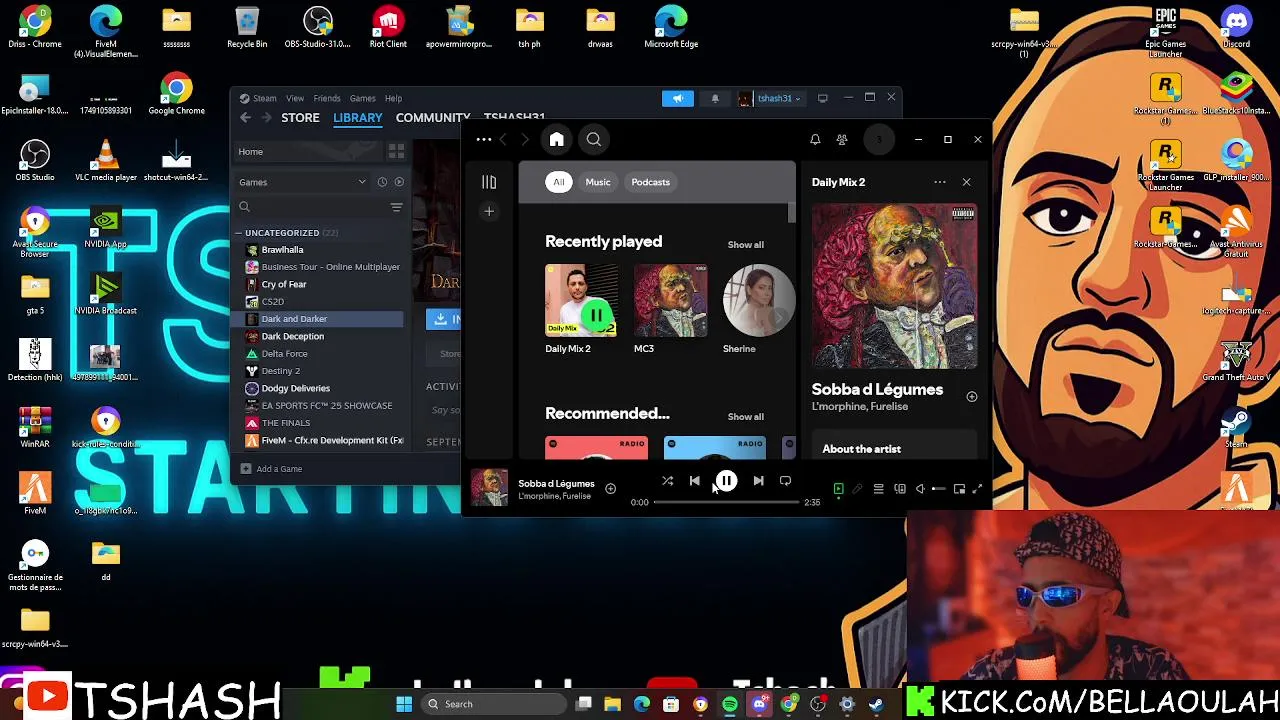Open Spotify from Windows taskbar
This screenshot has height=720, width=1280.
(x=730, y=704)
